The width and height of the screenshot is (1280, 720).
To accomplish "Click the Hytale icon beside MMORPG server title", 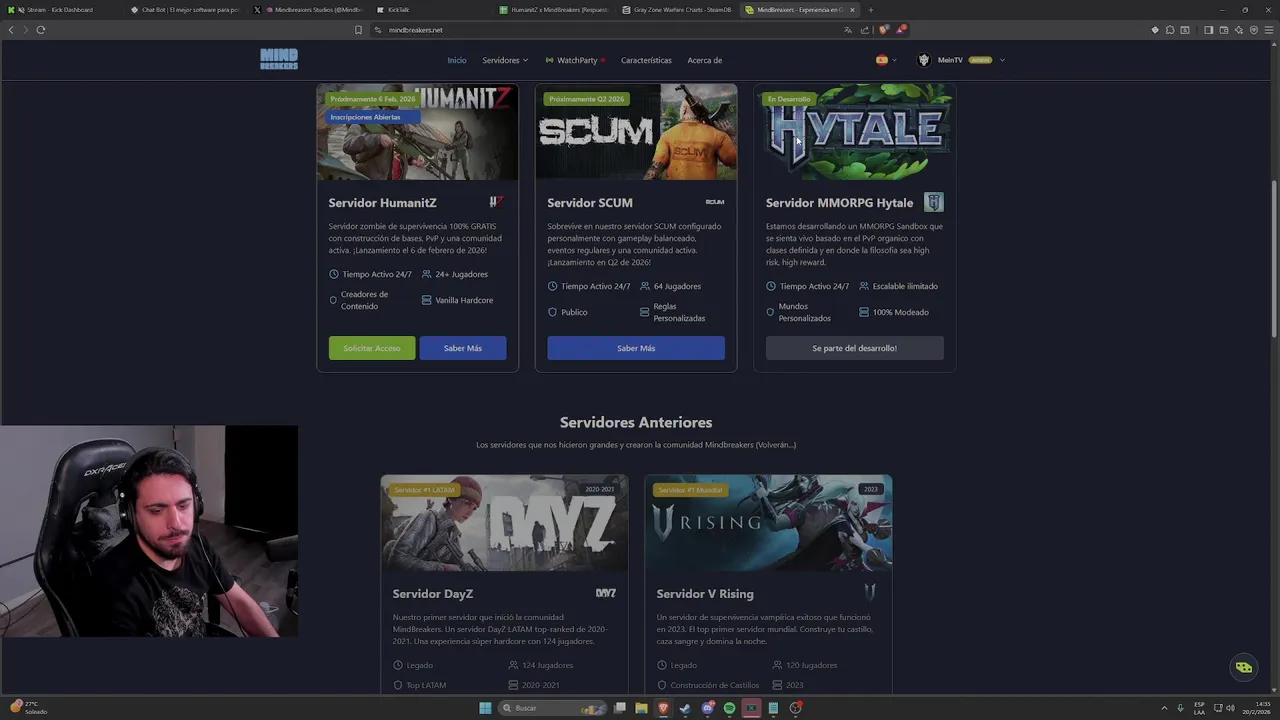I will click(933, 202).
